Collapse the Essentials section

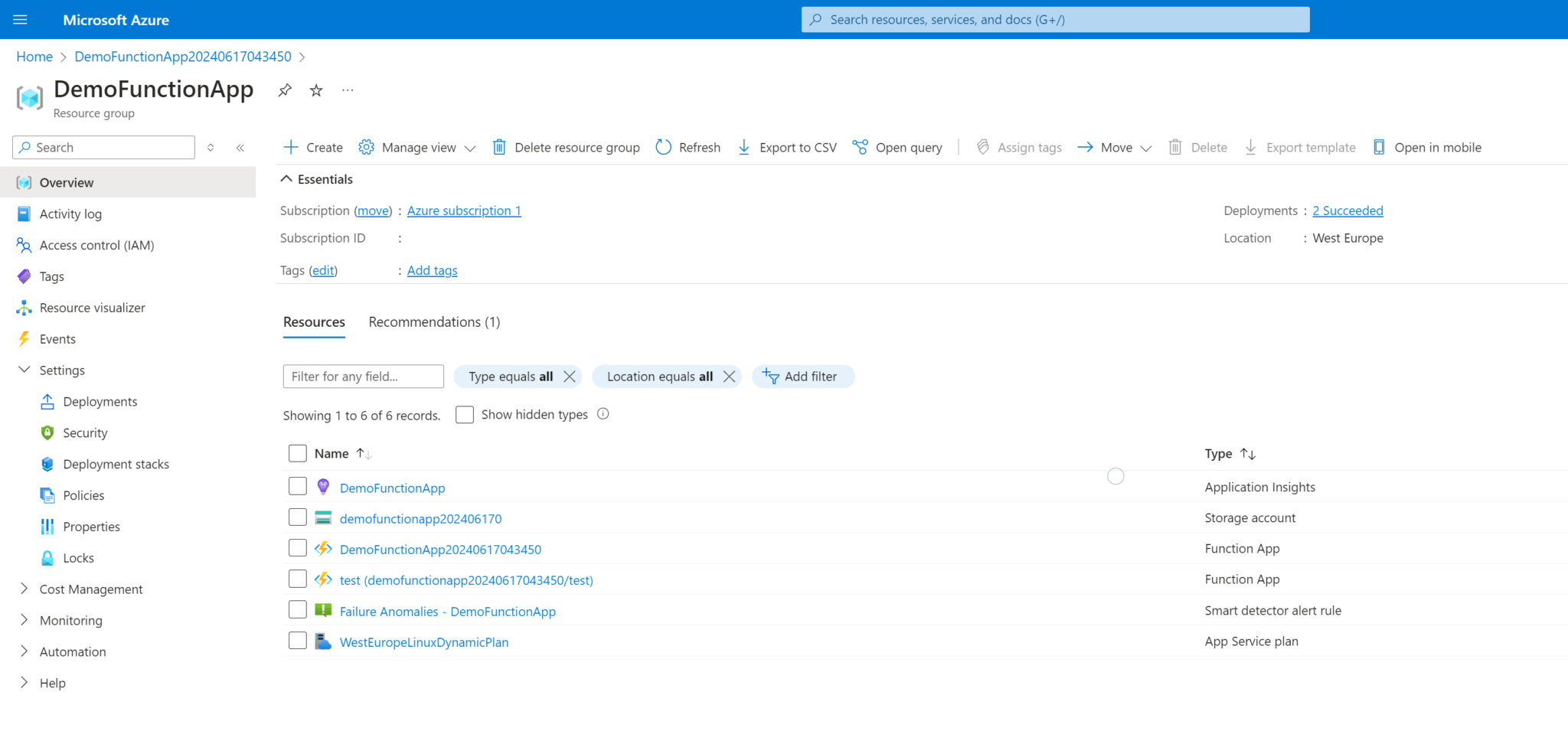click(x=316, y=178)
